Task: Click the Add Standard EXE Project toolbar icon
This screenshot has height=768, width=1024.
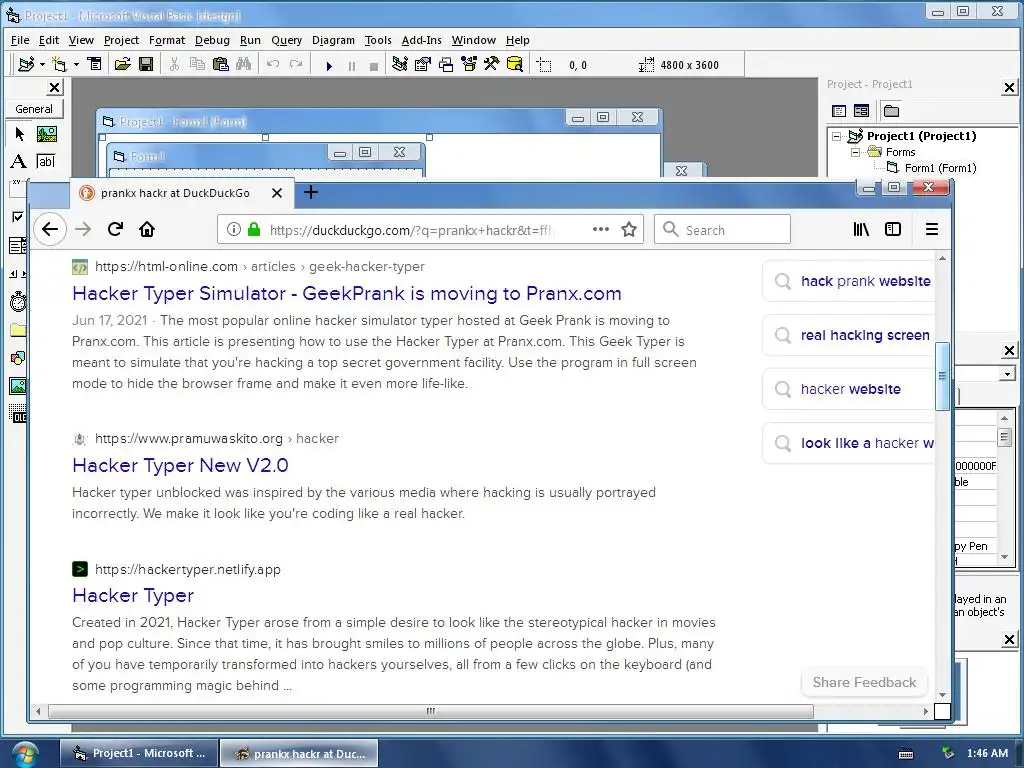Action: tap(26, 64)
